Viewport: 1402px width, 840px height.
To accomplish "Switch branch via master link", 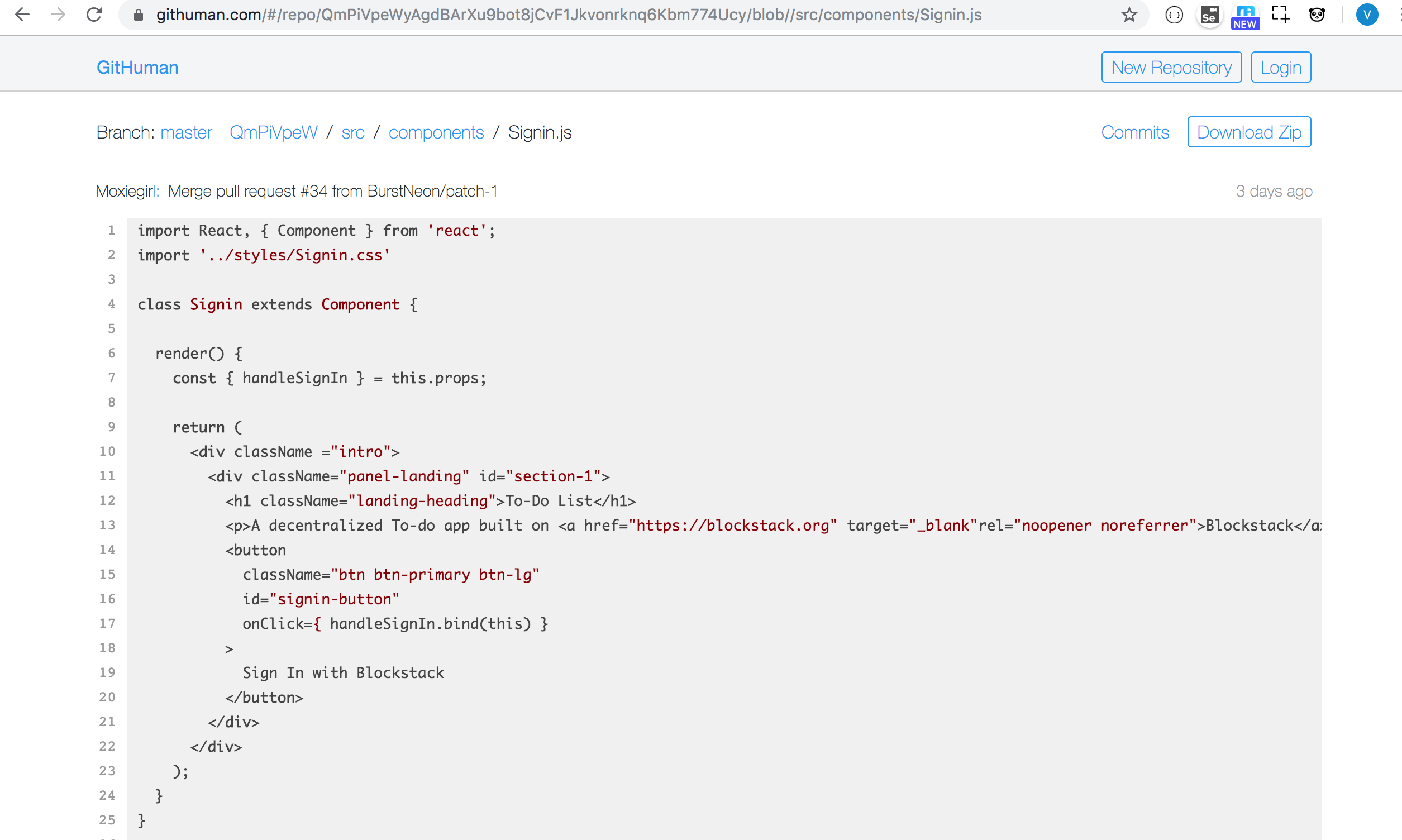I will (186, 132).
